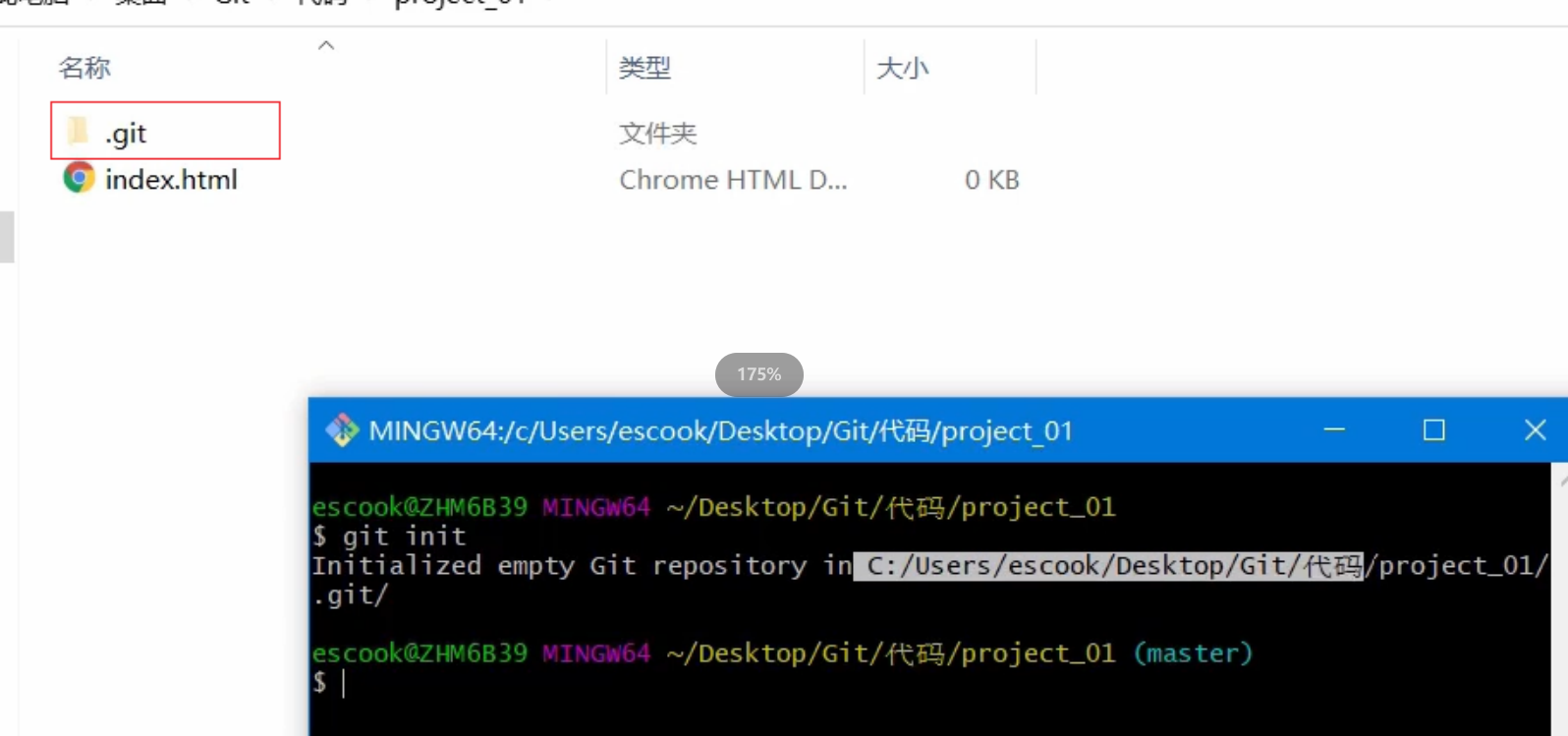Click the terminal scrollbar up arrow
1568x736 pixels.
pyautogui.click(x=1562, y=480)
